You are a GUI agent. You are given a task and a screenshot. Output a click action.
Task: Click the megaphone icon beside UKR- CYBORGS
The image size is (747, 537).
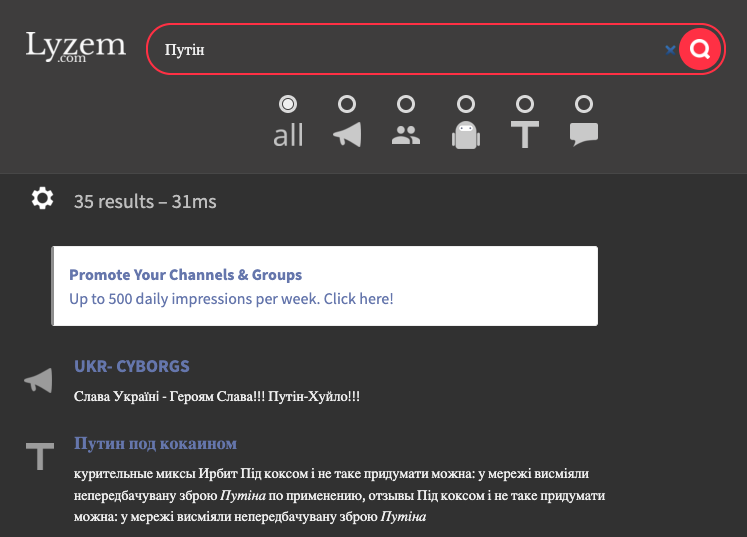click(39, 380)
